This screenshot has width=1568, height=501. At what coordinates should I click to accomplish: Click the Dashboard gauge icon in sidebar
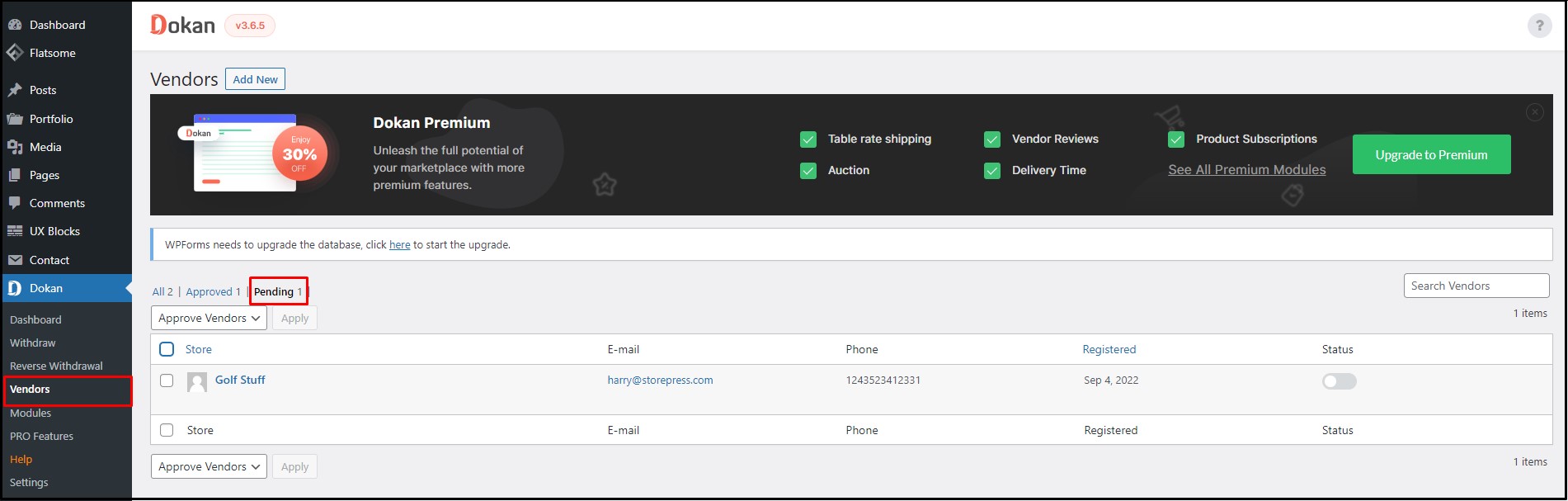(15, 25)
